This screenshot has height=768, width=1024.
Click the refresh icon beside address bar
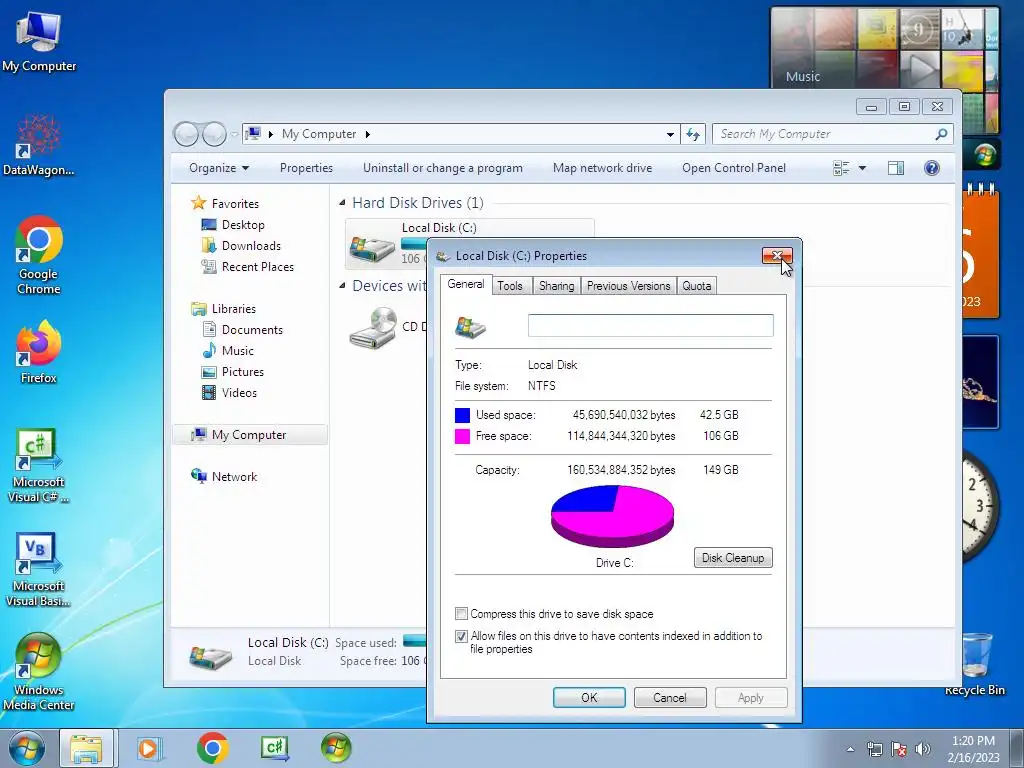coord(693,134)
